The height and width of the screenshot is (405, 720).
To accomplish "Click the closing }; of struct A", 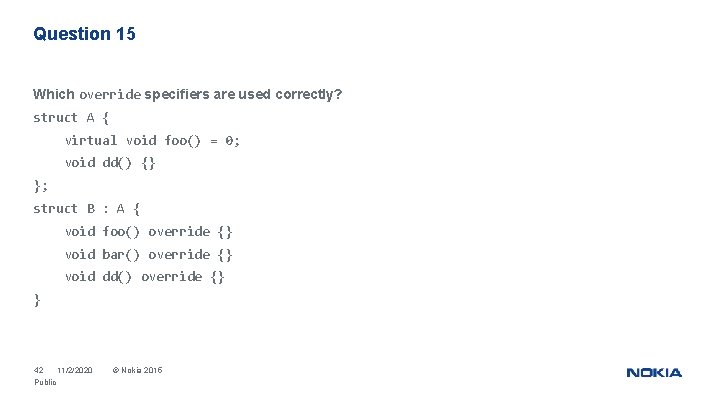I will [40, 186].
